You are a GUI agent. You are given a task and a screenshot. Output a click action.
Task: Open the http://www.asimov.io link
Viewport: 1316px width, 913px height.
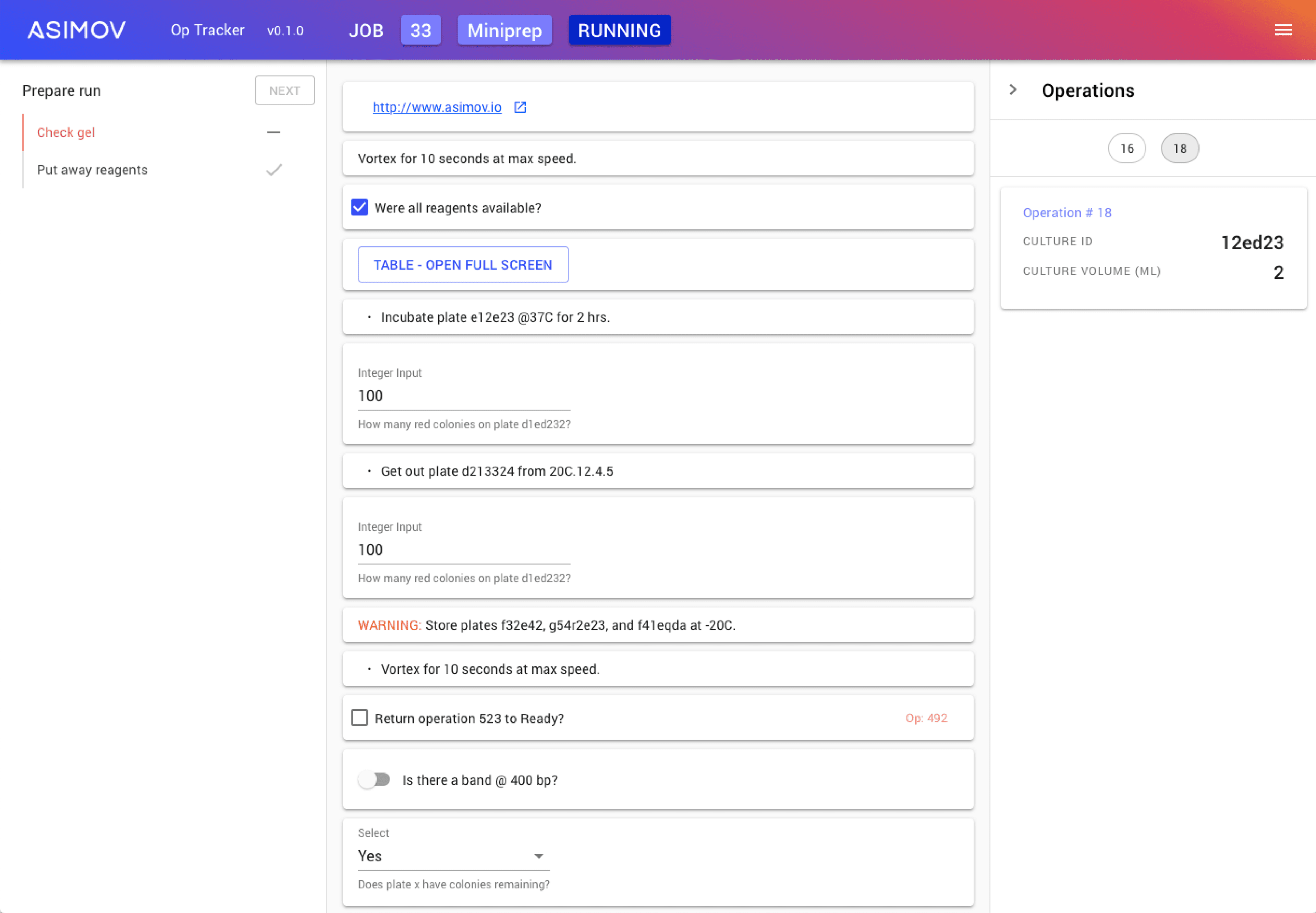point(437,107)
